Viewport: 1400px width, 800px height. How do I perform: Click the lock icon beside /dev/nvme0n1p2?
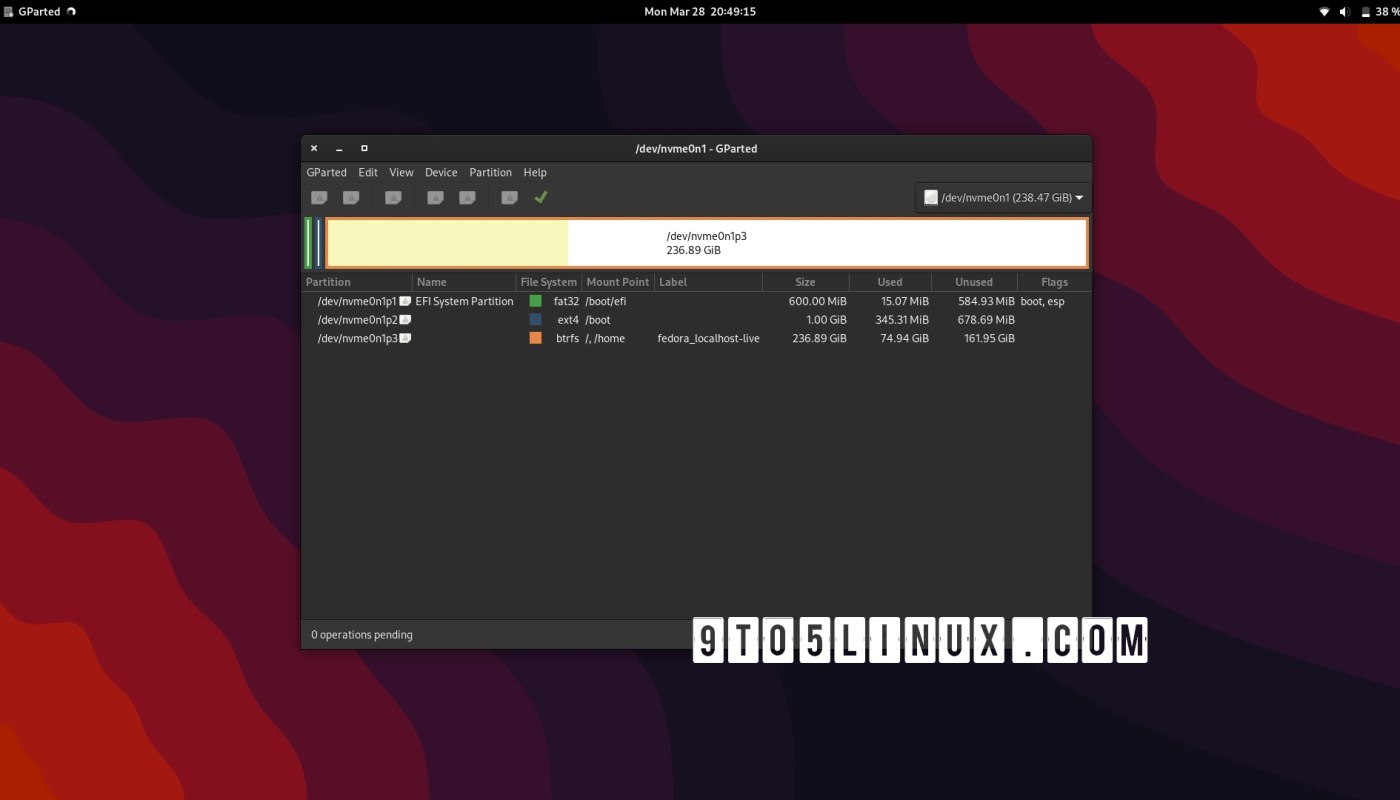[x=404, y=319]
